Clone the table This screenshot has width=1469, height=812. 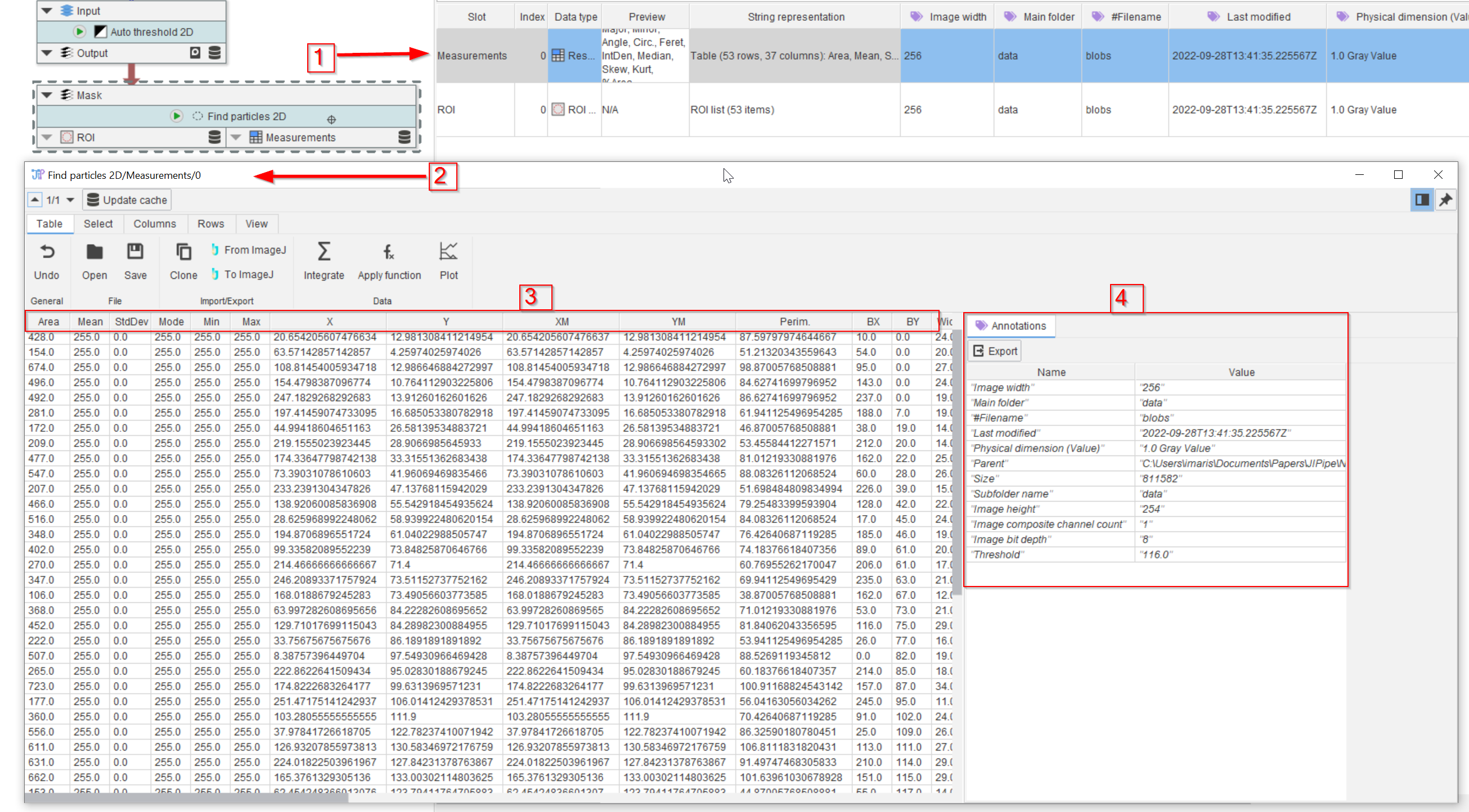click(183, 252)
